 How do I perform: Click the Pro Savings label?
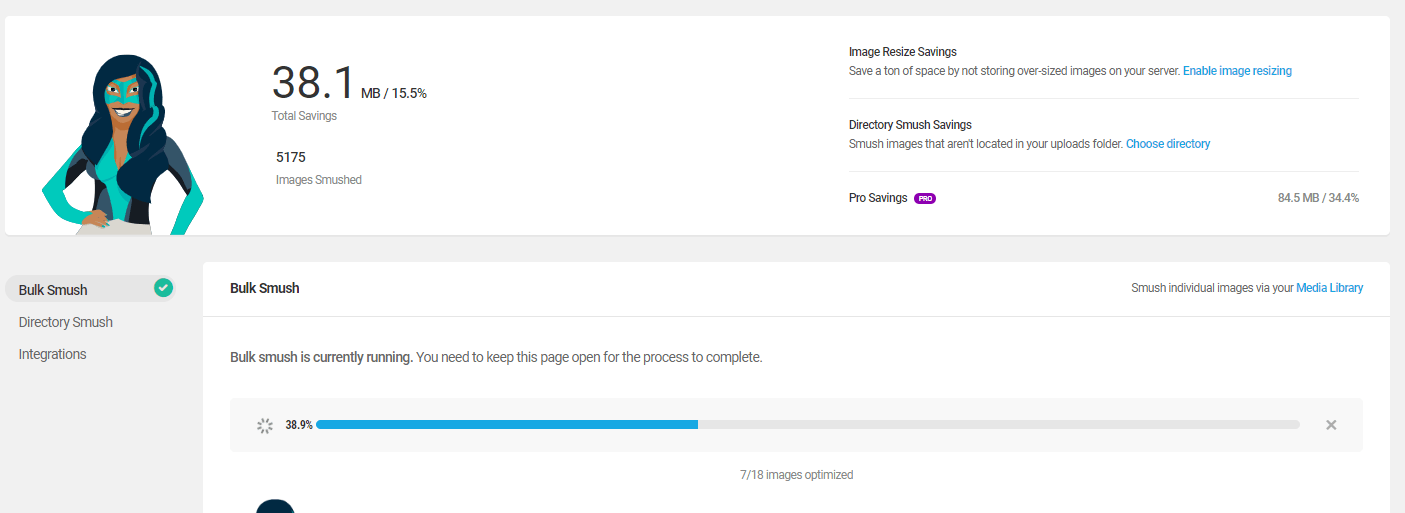[878, 198]
